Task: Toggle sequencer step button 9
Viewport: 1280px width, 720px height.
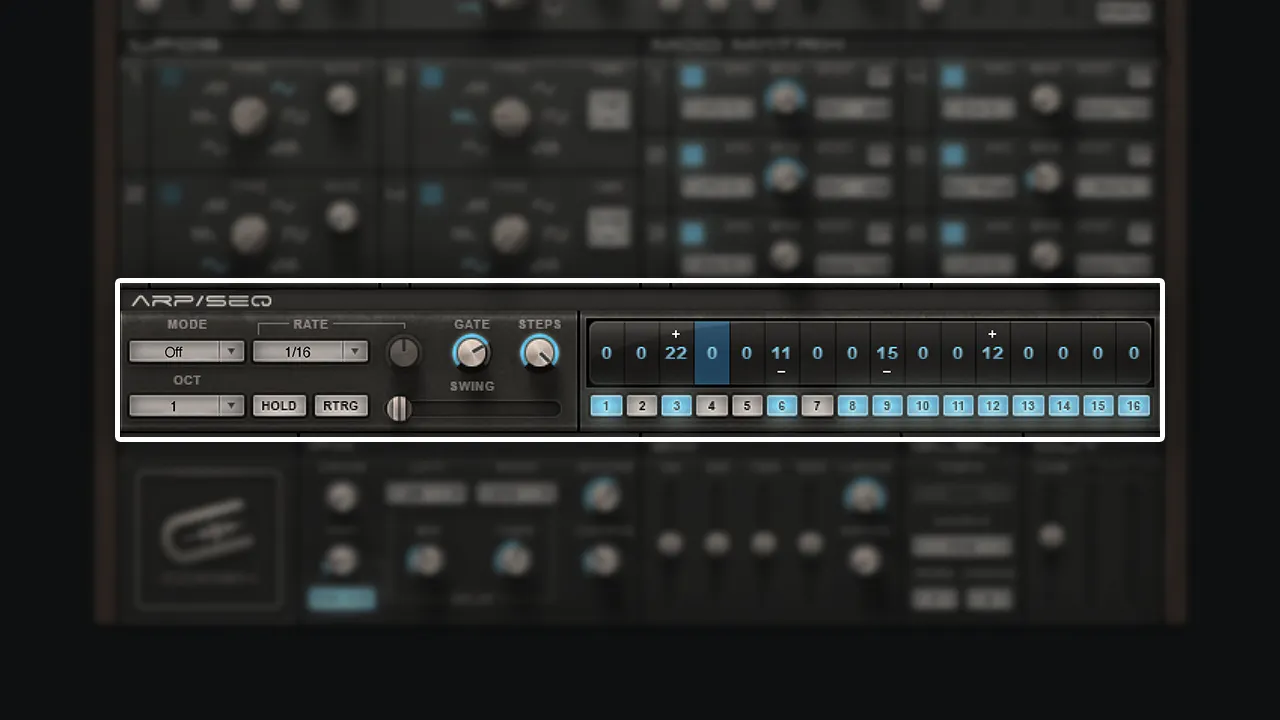Action: [887, 406]
